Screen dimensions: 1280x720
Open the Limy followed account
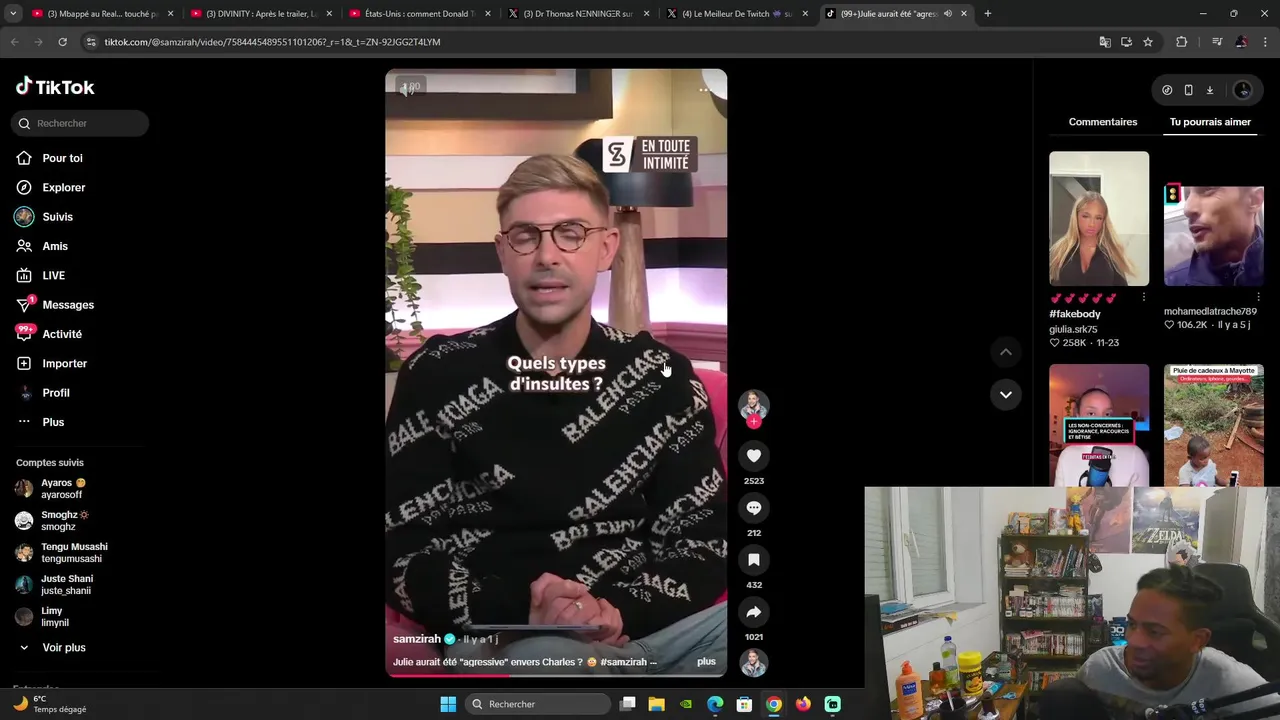coord(52,617)
